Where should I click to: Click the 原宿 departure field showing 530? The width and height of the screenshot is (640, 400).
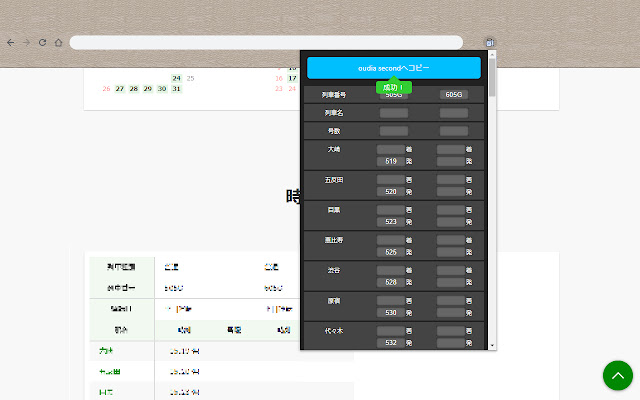click(391, 313)
